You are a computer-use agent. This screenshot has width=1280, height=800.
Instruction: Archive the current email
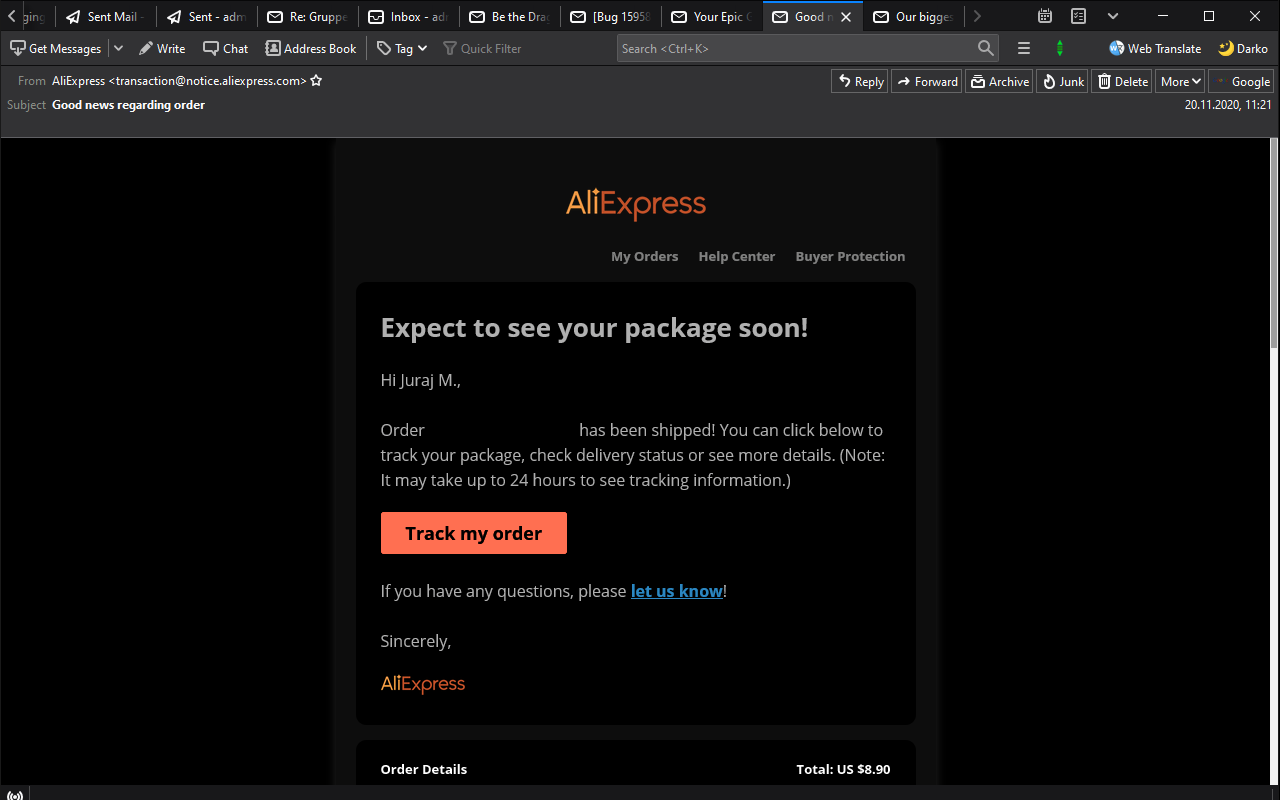(999, 82)
